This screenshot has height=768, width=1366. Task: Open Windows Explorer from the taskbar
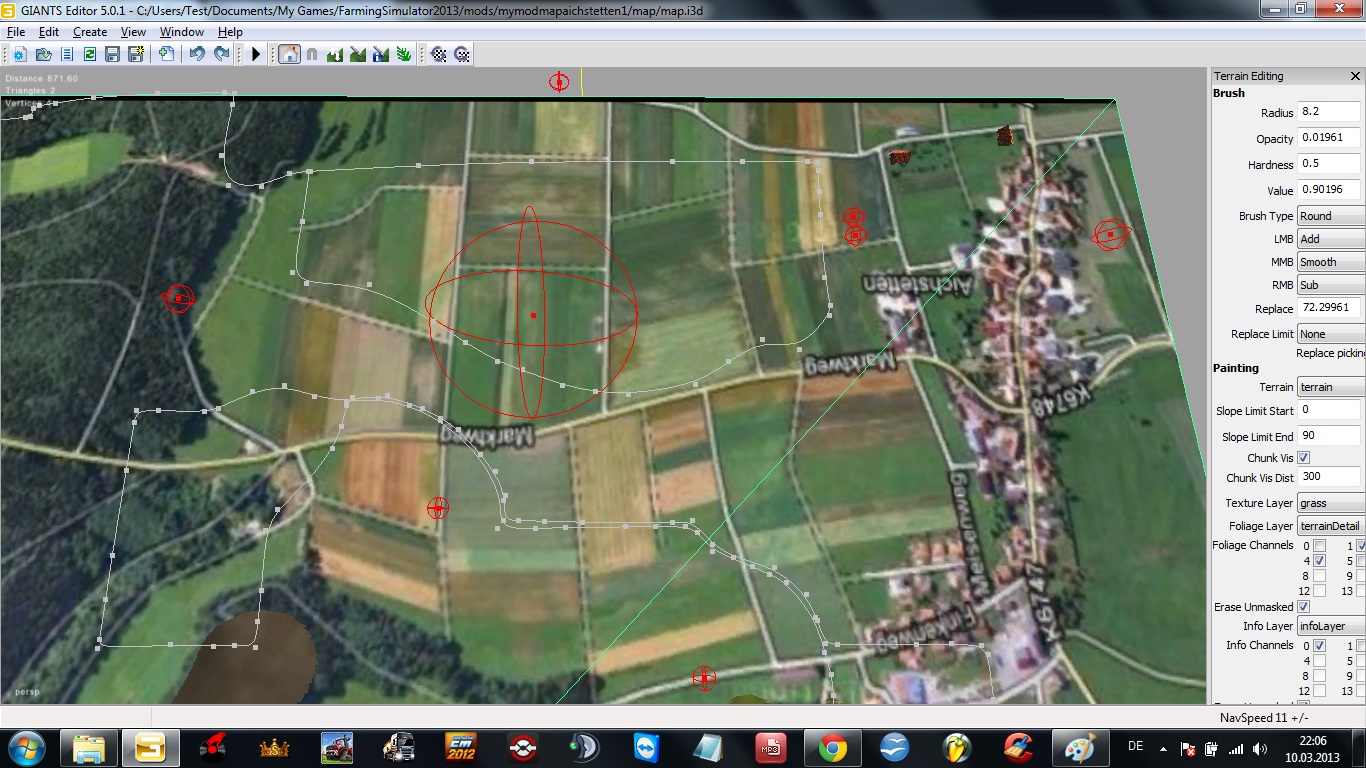(x=89, y=748)
